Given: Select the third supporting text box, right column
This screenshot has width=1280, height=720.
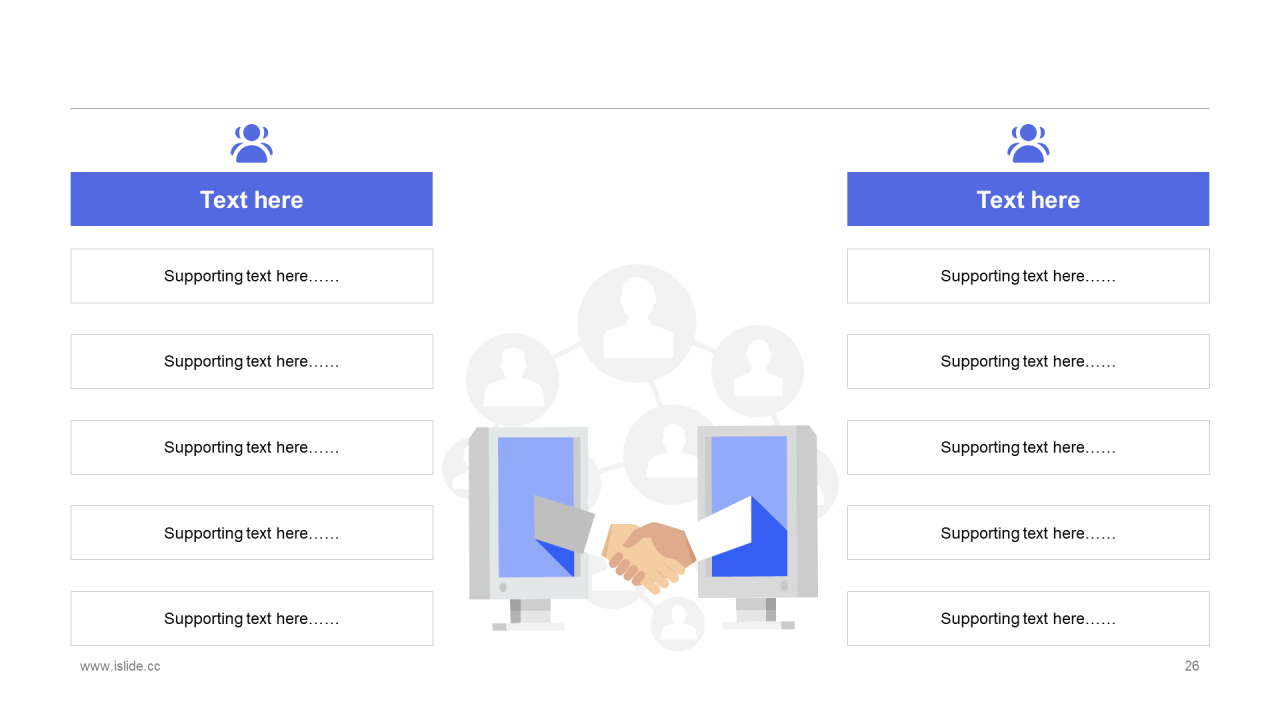Looking at the screenshot, I should pyautogui.click(x=1028, y=447).
